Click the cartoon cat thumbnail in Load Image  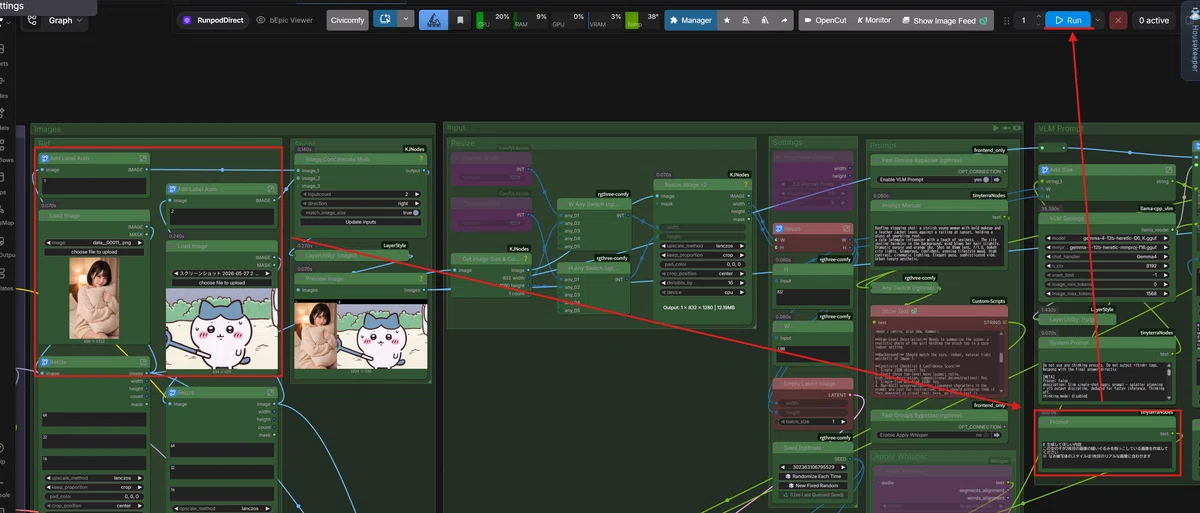pos(223,329)
